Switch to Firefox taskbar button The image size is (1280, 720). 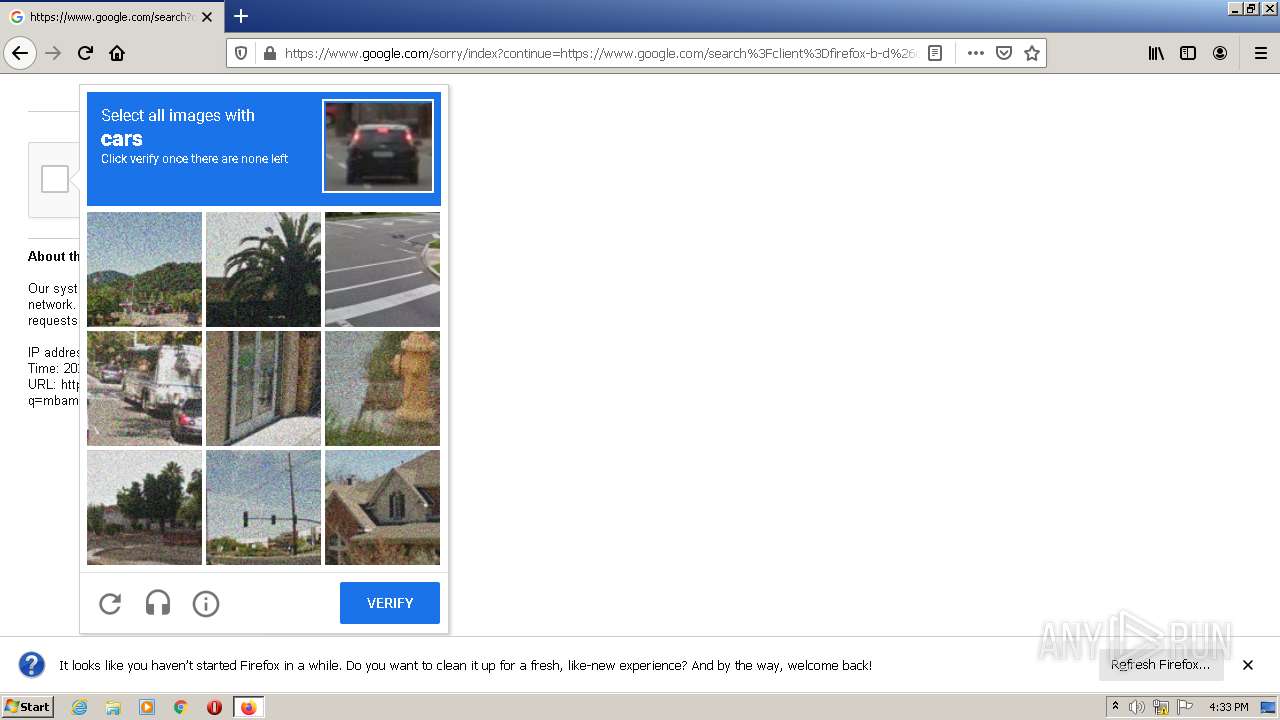click(x=248, y=707)
